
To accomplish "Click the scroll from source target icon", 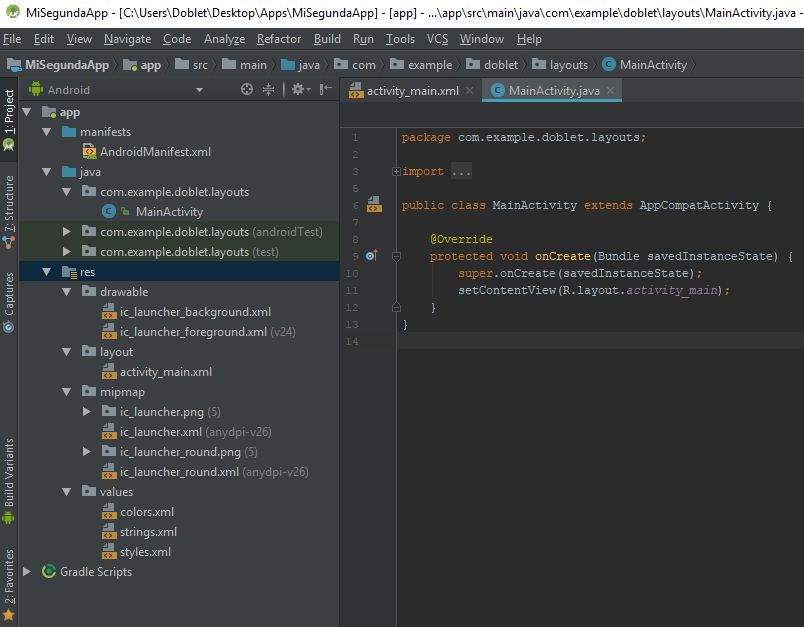I will click(247, 90).
